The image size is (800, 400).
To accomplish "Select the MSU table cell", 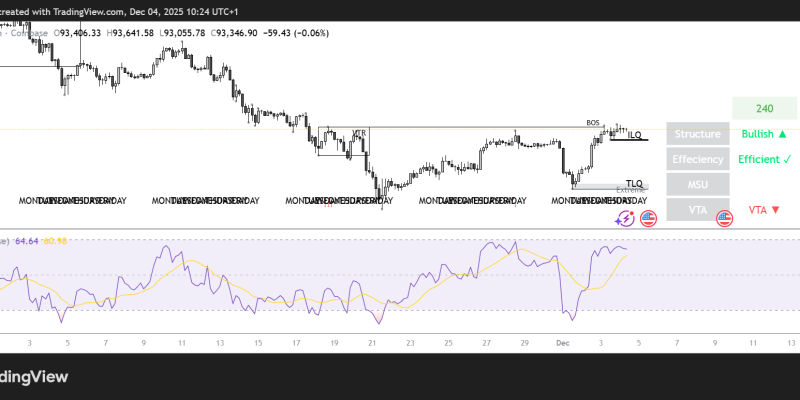I will [x=697, y=185].
